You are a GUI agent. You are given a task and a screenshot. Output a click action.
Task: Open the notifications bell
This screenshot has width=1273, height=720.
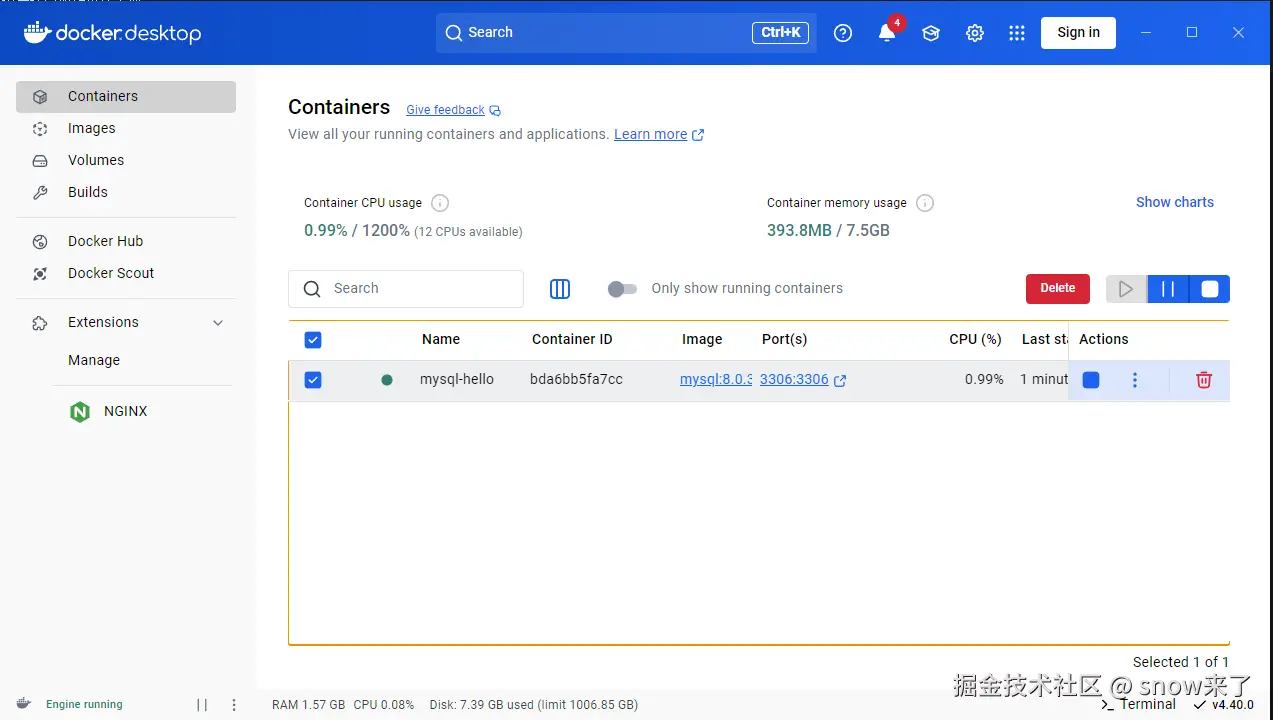pyautogui.click(x=887, y=33)
